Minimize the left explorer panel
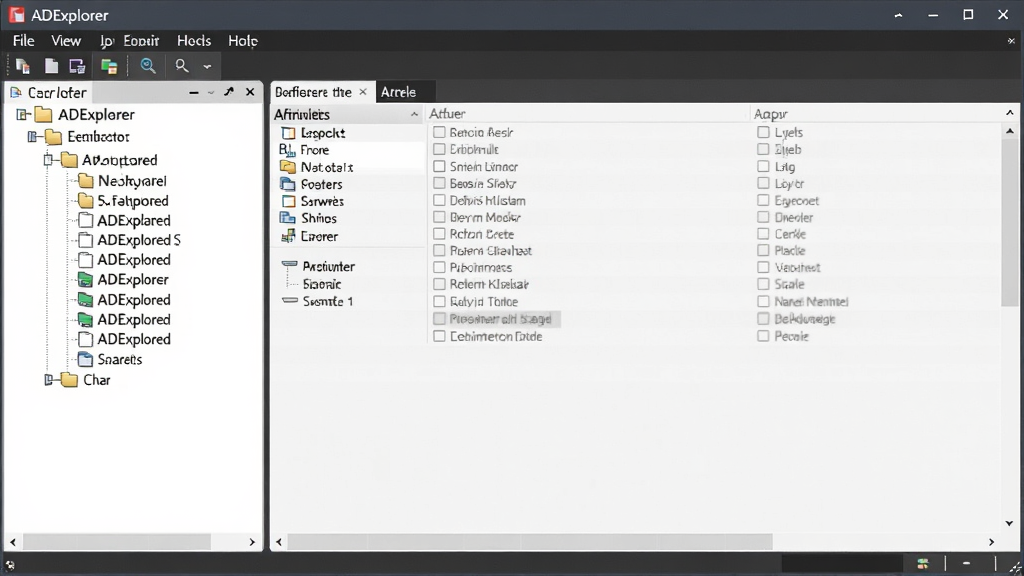The height and width of the screenshot is (576, 1024). pos(193,93)
